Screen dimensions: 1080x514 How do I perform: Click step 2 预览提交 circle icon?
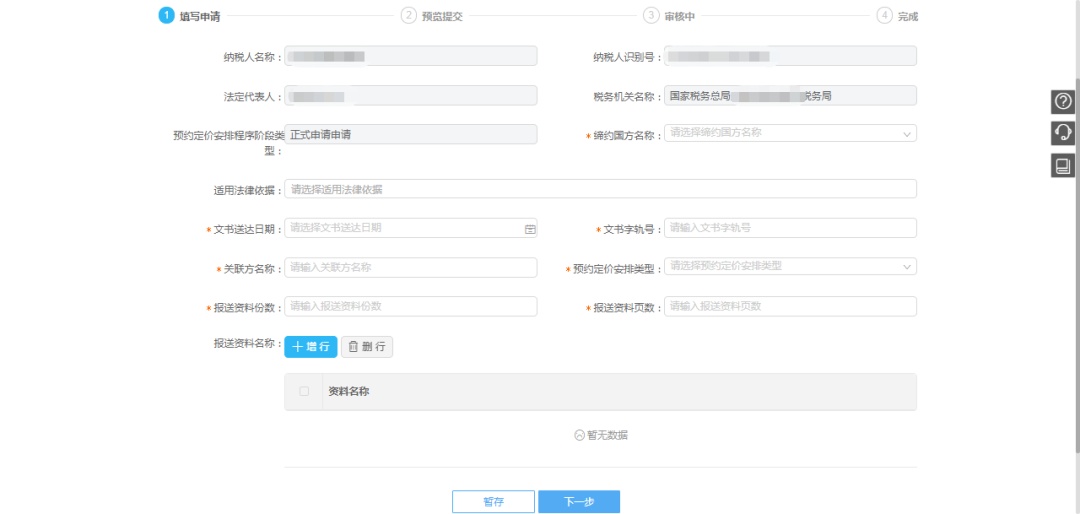click(x=408, y=15)
